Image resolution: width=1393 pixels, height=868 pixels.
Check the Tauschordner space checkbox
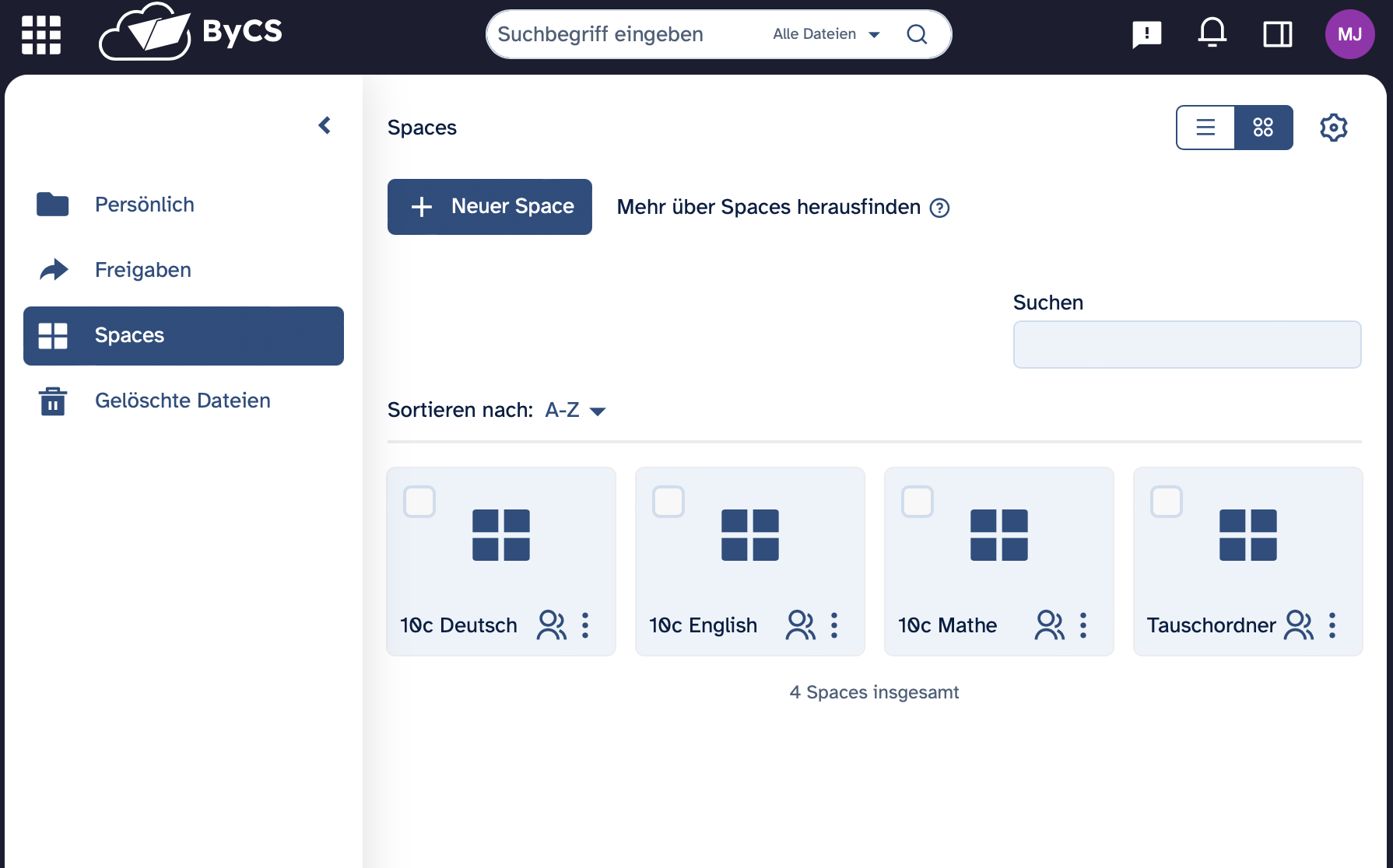(x=1167, y=502)
